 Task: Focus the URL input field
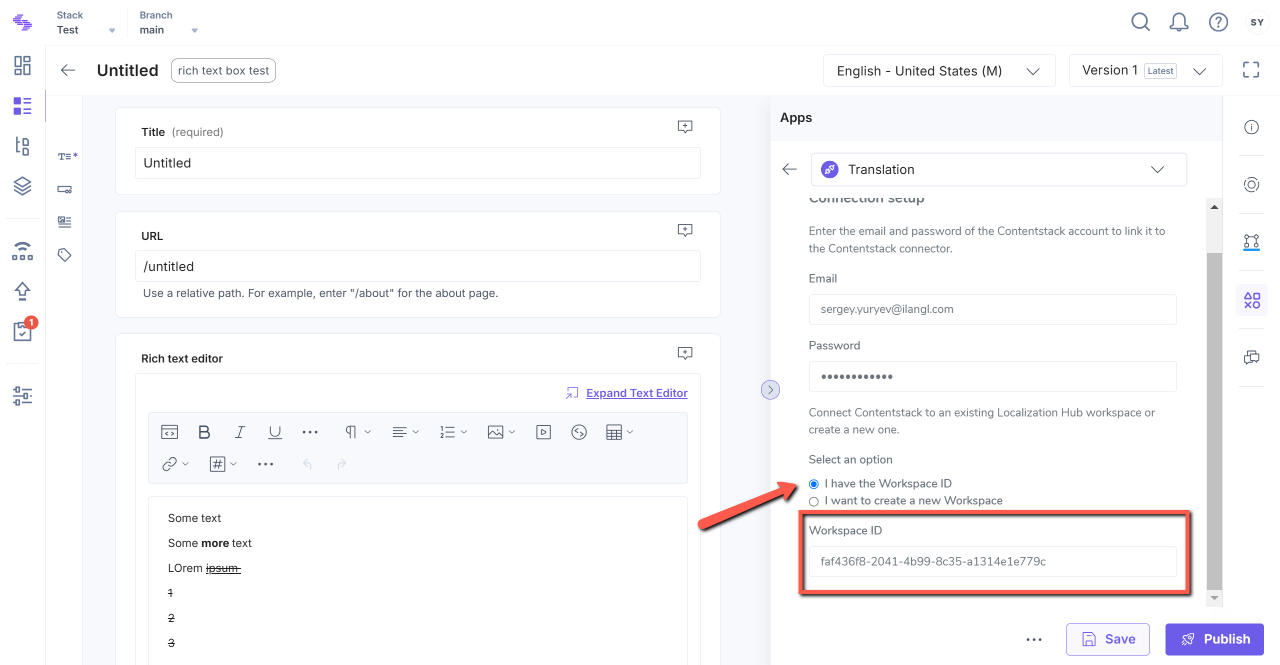pos(418,266)
